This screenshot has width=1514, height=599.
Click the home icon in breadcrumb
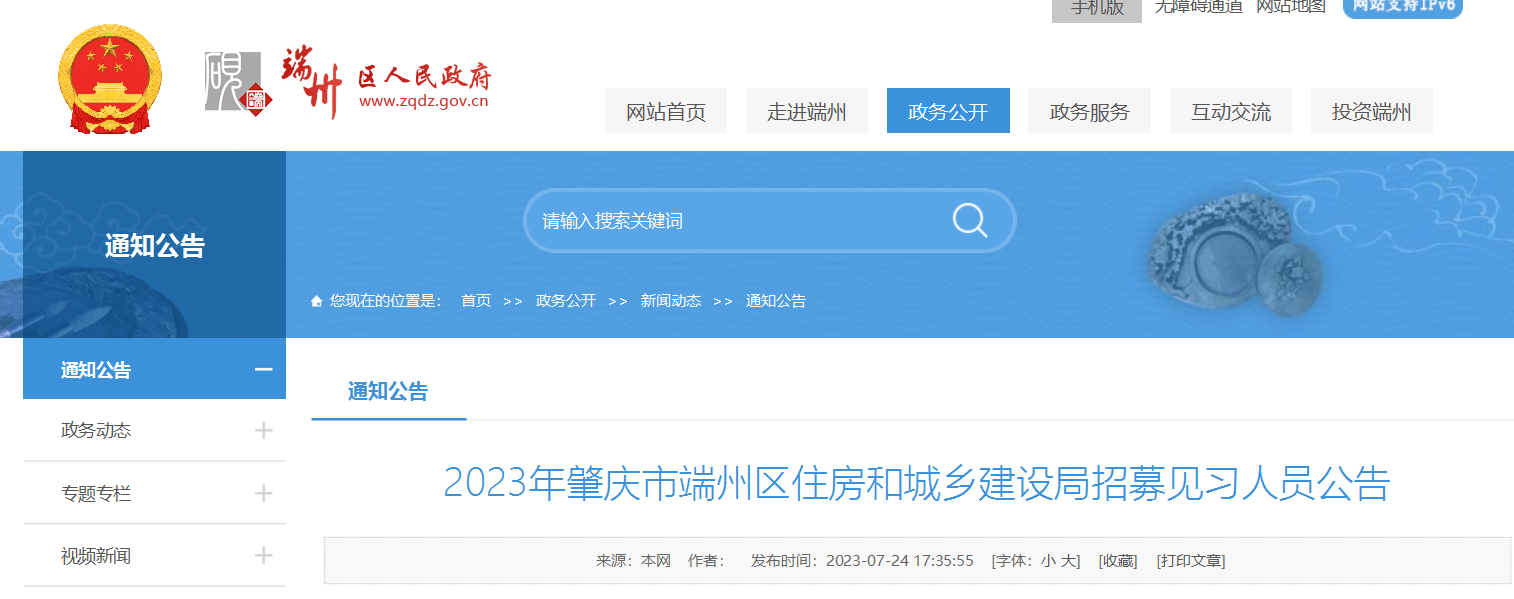[317, 301]
